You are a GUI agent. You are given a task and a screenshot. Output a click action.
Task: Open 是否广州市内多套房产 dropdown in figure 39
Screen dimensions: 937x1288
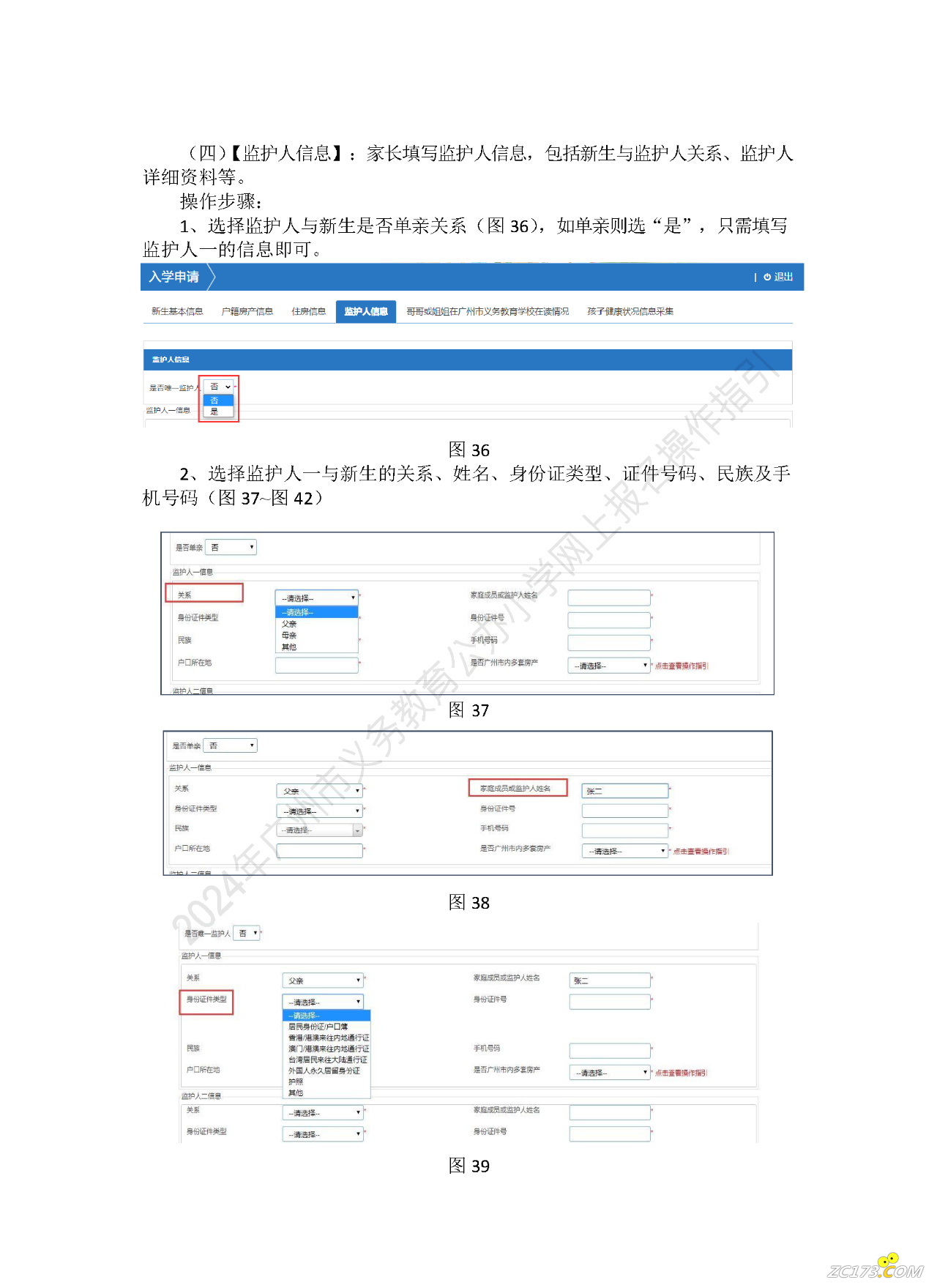610,1072
